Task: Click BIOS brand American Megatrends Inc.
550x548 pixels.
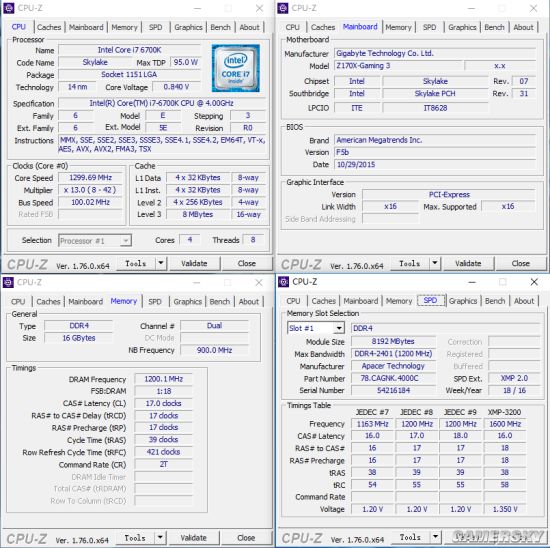Action: [435, 140]
